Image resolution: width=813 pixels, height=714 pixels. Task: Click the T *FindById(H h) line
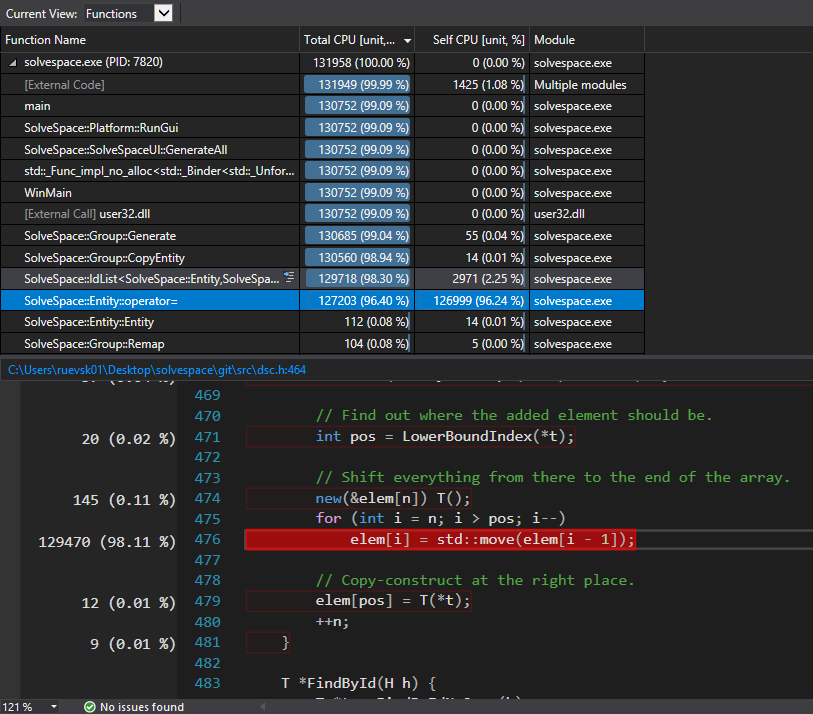point(359,683)
